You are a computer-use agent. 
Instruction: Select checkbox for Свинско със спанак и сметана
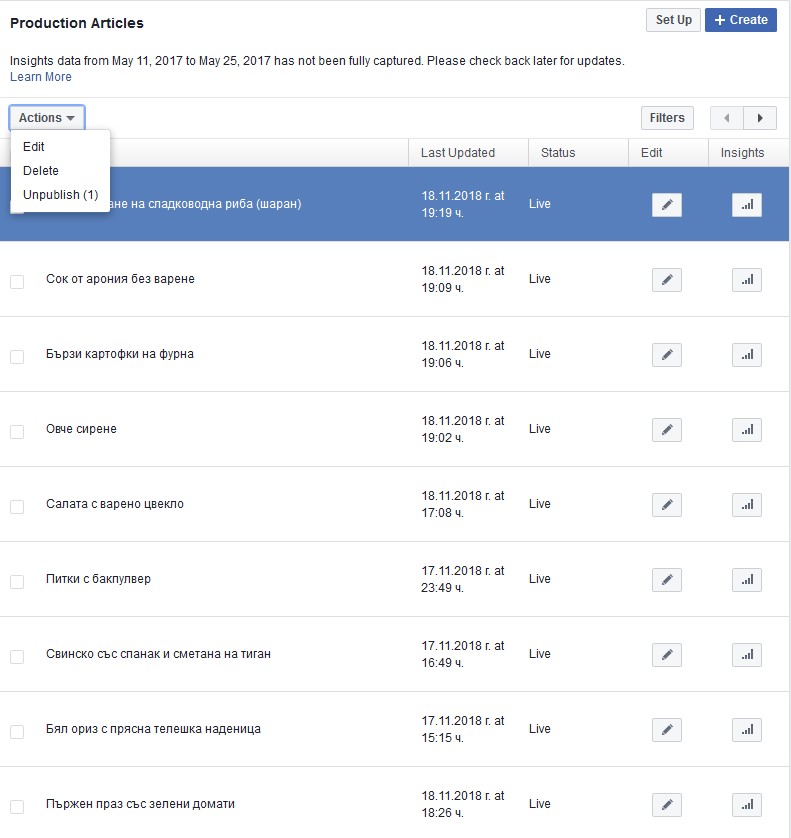(17, 656)
